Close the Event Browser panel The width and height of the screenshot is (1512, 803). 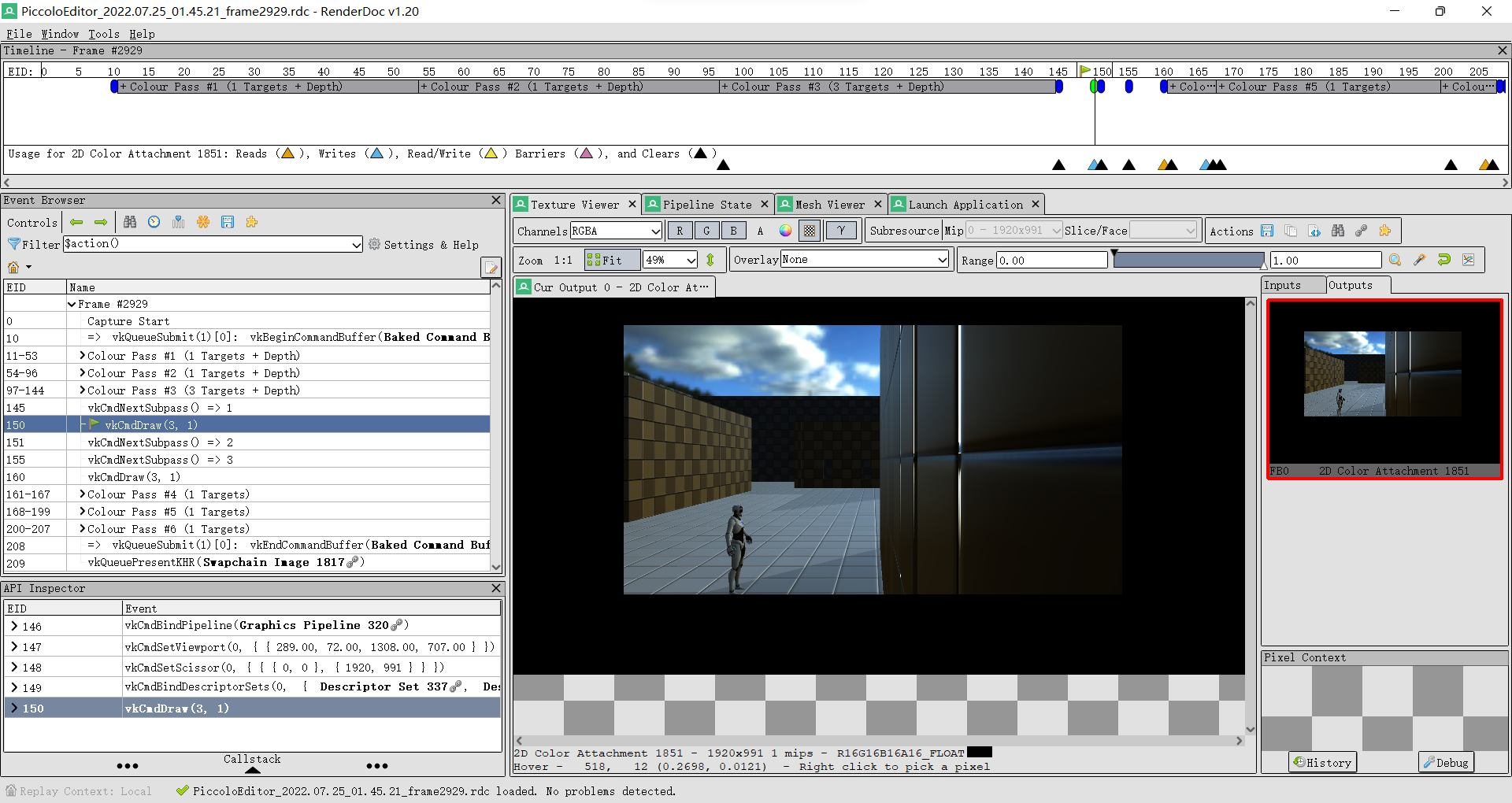click(496, 200)
